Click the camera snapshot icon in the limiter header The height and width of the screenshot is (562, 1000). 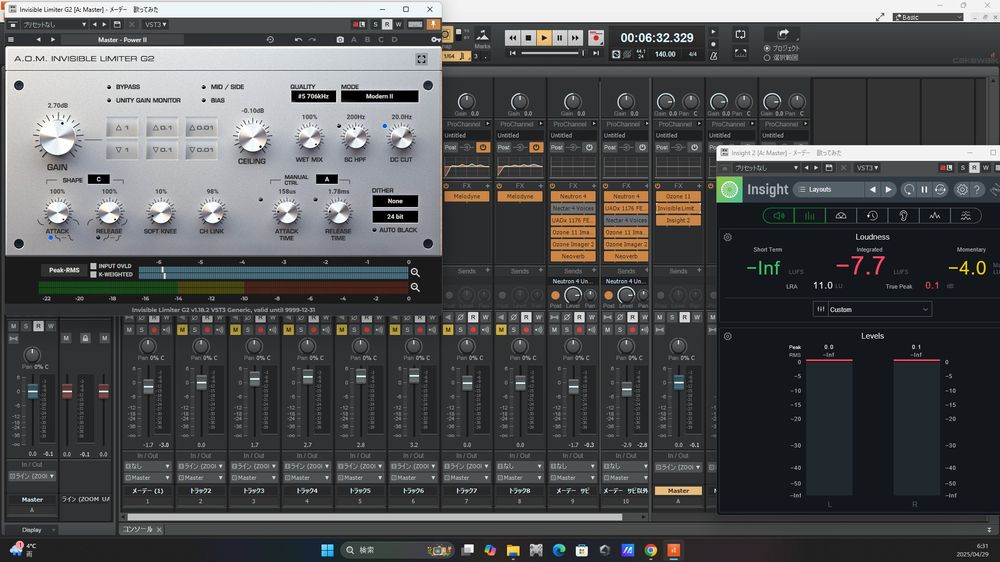pyautogui.click(x=341, y=40)
